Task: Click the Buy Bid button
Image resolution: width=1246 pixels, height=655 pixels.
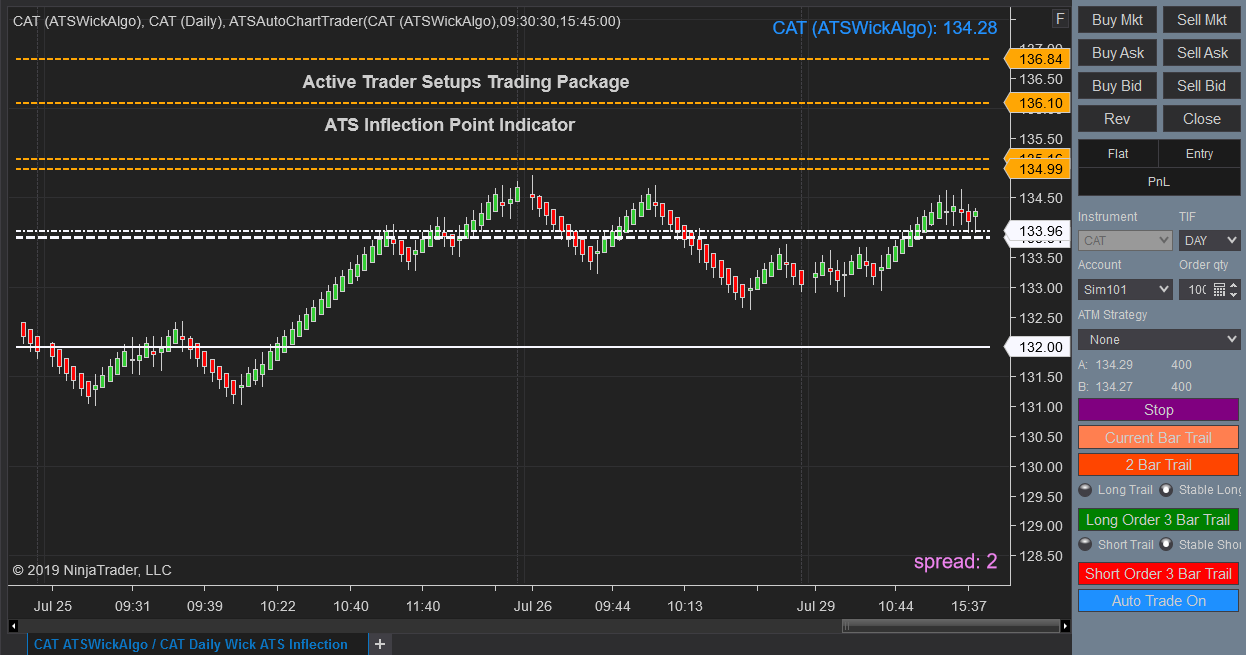Action: click(1118, 86)
